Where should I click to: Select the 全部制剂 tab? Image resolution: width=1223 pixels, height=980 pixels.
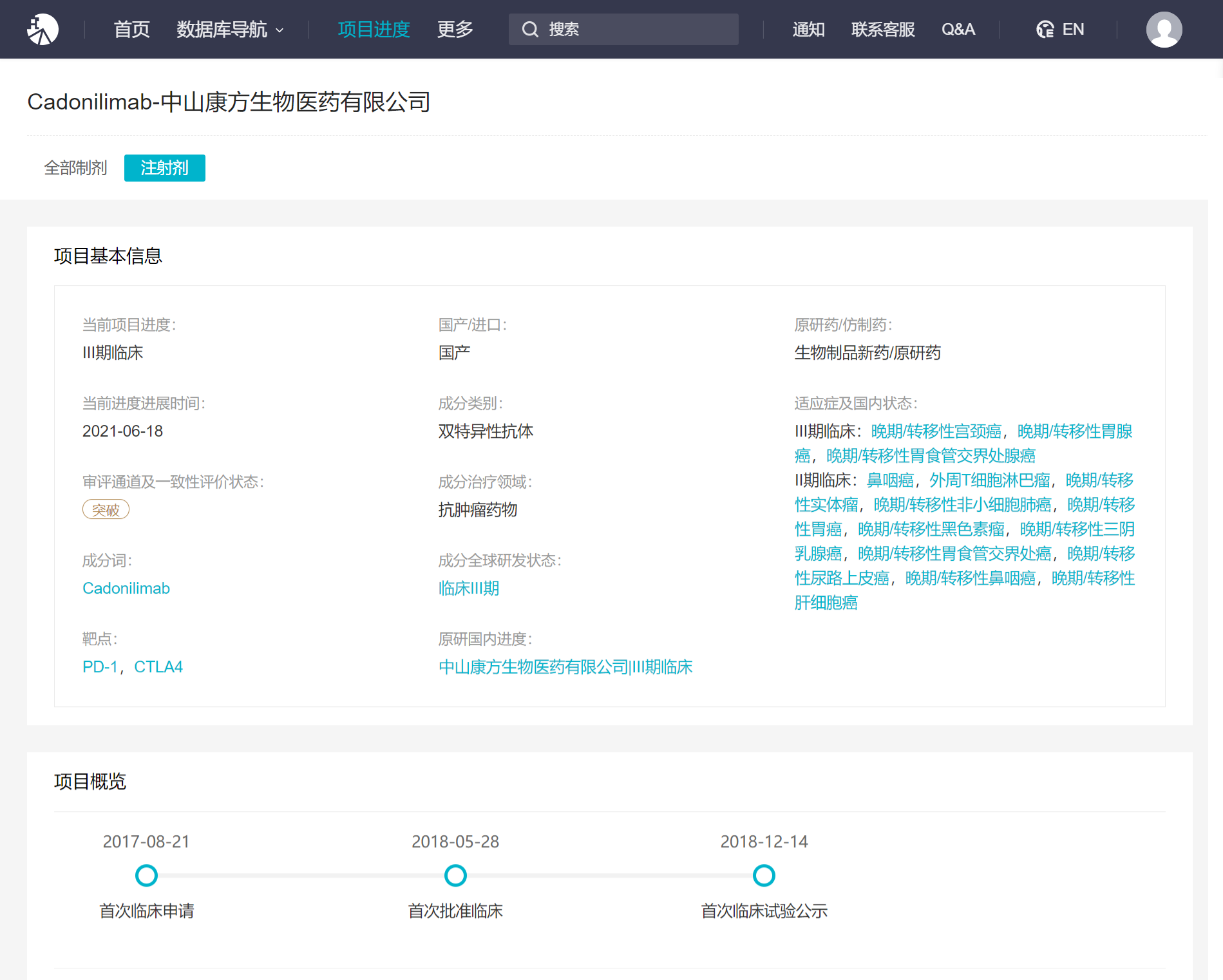click(x=75, y=168)
